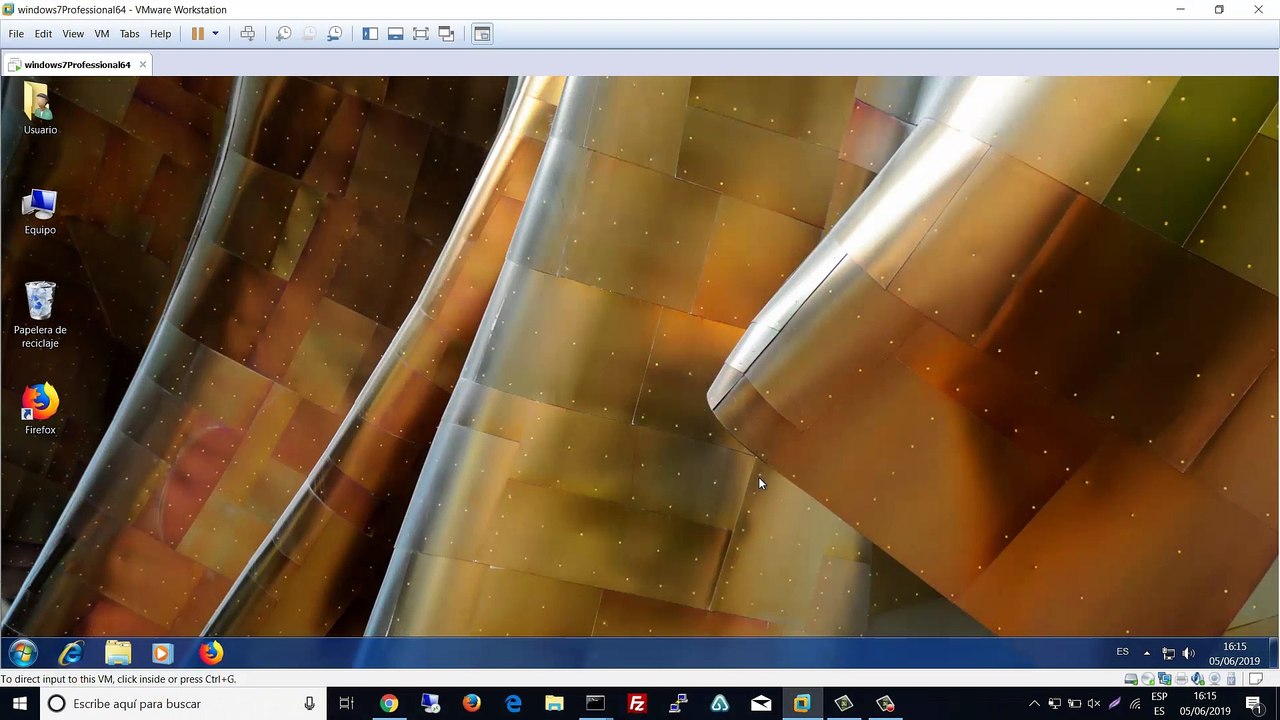Click the host muted volume icon
1280x720 pixels.
(1094, 704)
